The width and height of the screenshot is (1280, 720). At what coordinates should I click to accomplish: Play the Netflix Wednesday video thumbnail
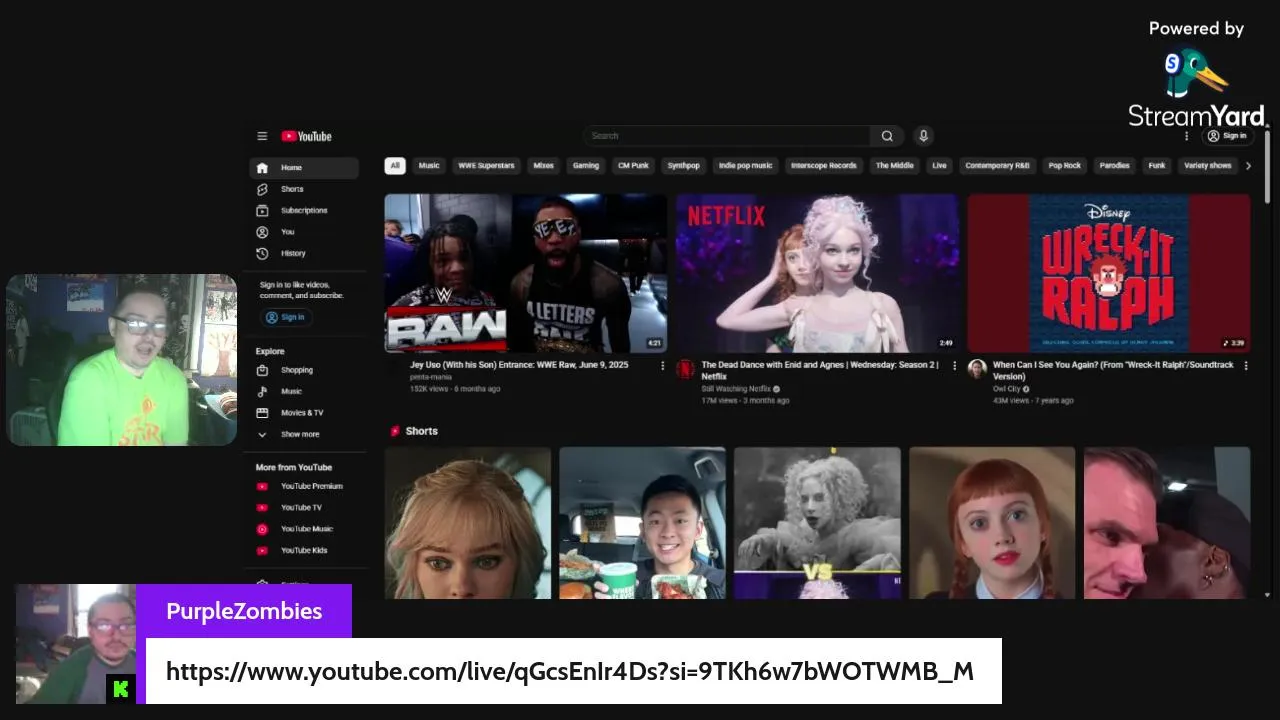[818, 273]
